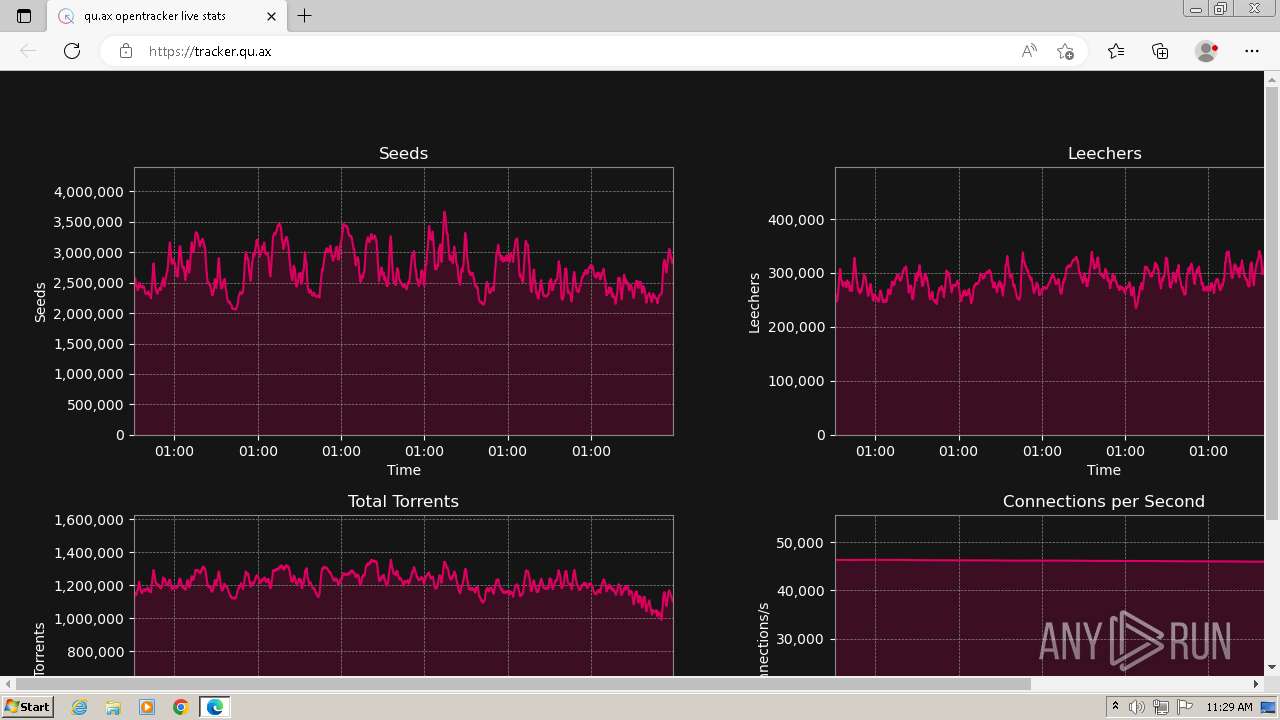The image size is (1280, 720).
Task: Refresh the tracker page
Action: tap(72, 51)
